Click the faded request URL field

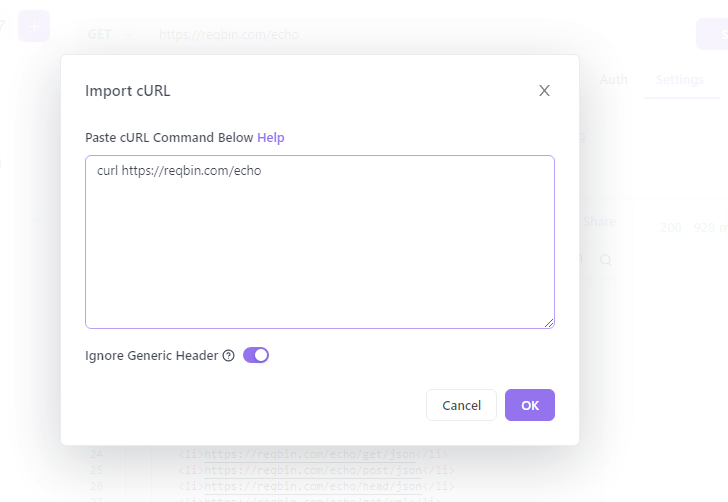pos(229,34)
